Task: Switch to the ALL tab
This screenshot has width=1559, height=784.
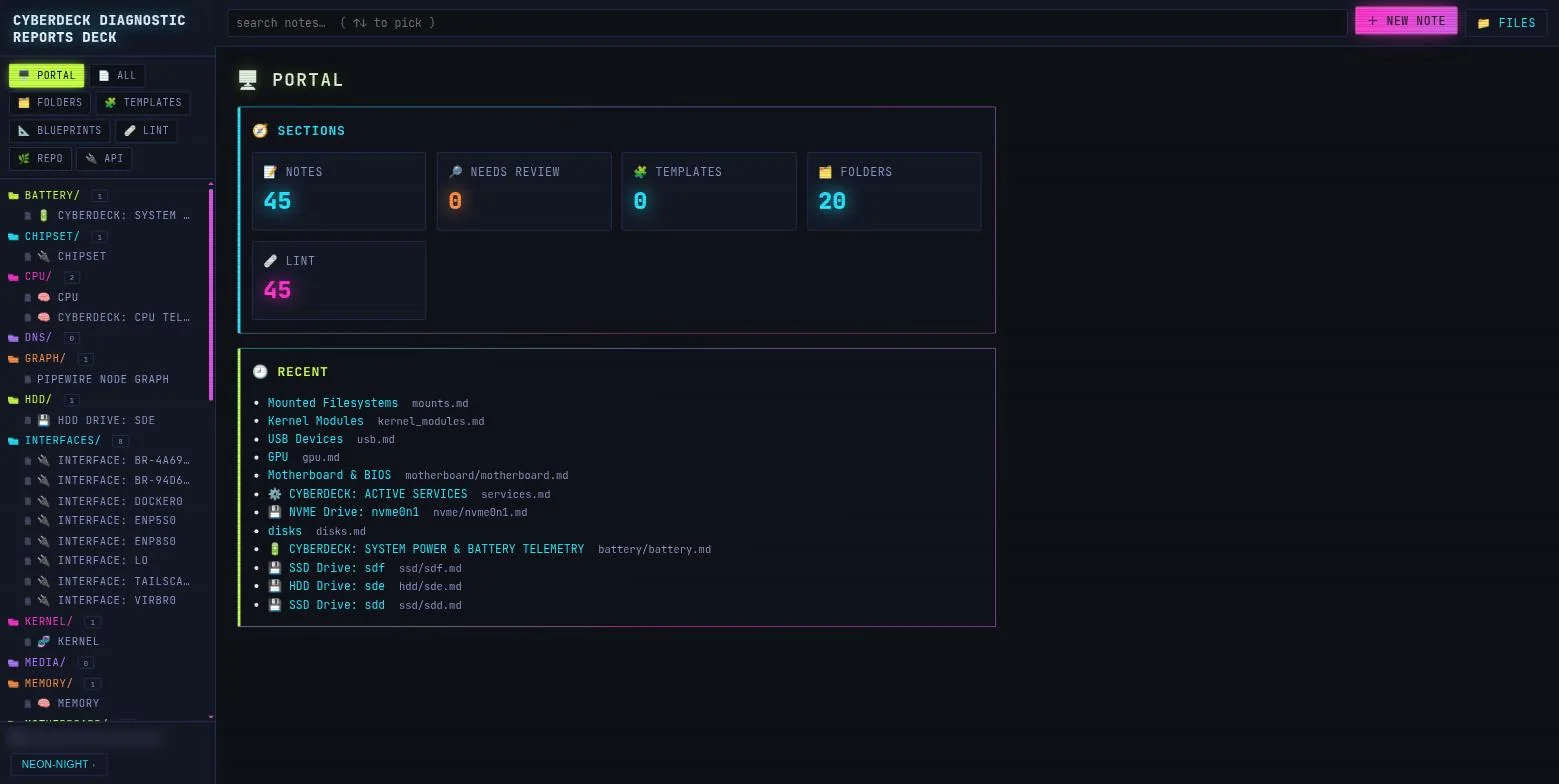Action: tap(117, 75)
